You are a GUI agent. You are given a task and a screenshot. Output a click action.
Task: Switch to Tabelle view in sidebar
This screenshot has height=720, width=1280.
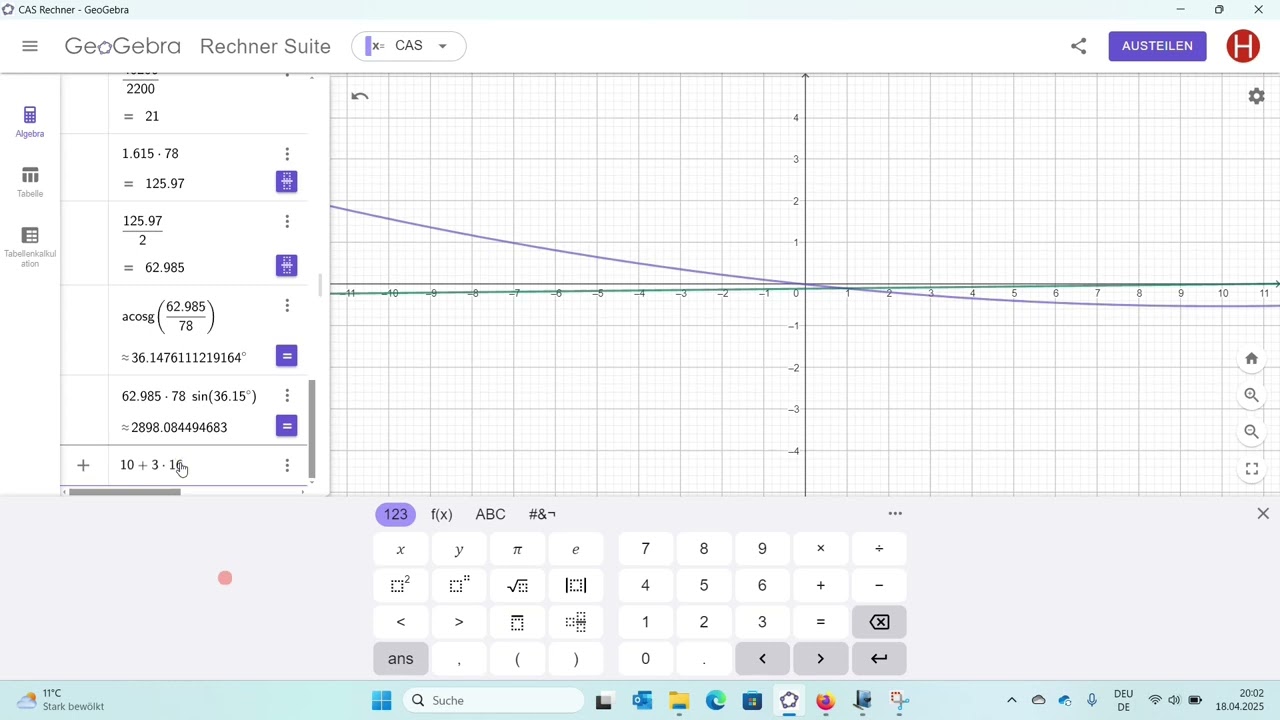[x=30, y=182]
